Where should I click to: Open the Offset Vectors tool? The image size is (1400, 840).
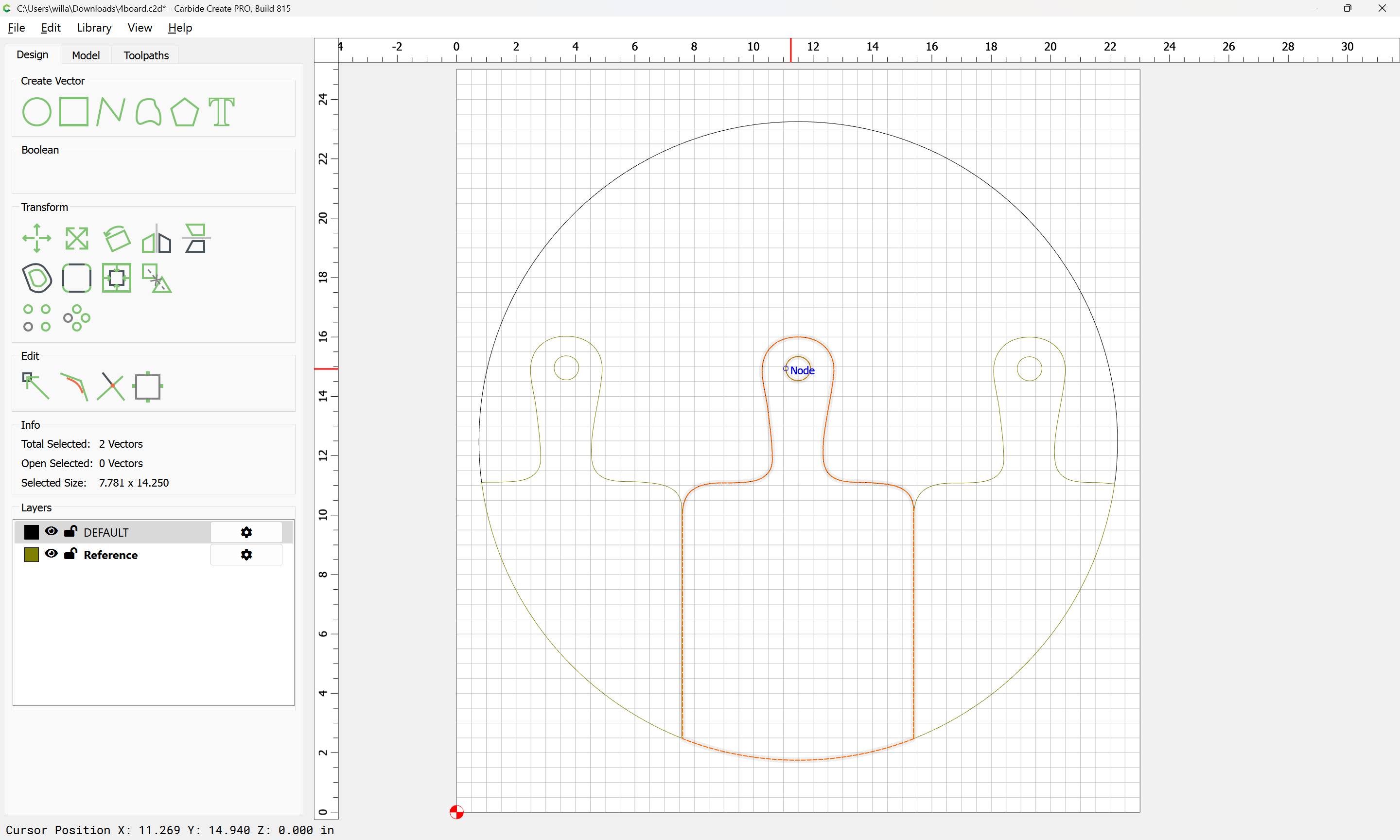click(37, 278)
